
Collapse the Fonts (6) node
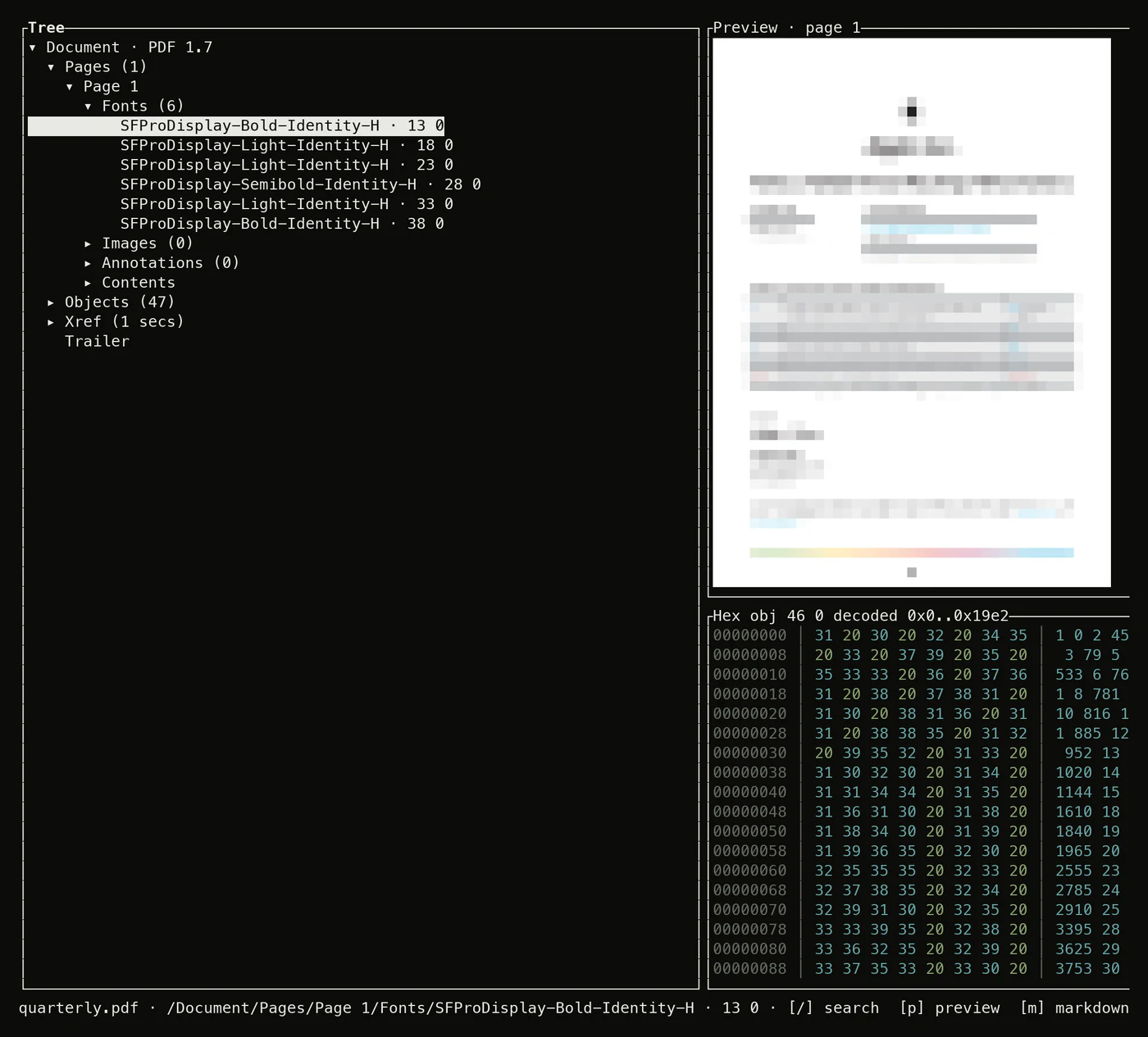coord(88,107)
